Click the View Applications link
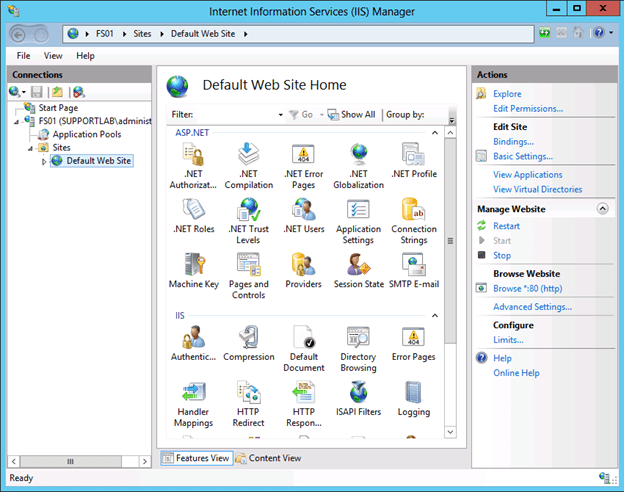 pyautogui.click(x=528, y=175)
